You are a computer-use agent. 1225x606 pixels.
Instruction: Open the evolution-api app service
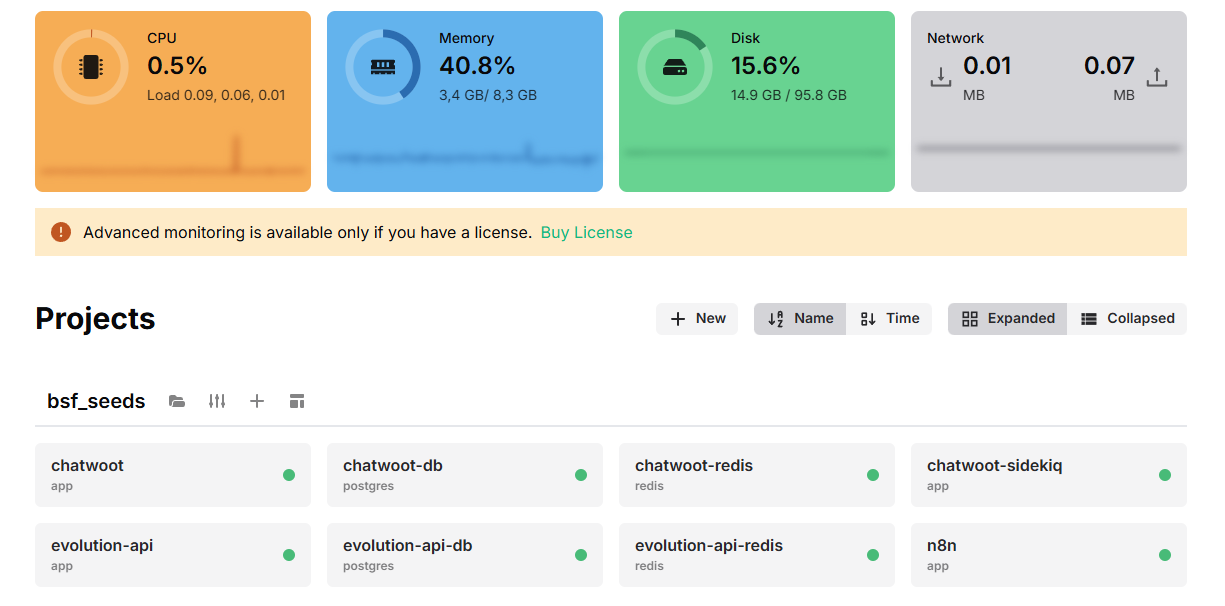(x=173, y=555)
